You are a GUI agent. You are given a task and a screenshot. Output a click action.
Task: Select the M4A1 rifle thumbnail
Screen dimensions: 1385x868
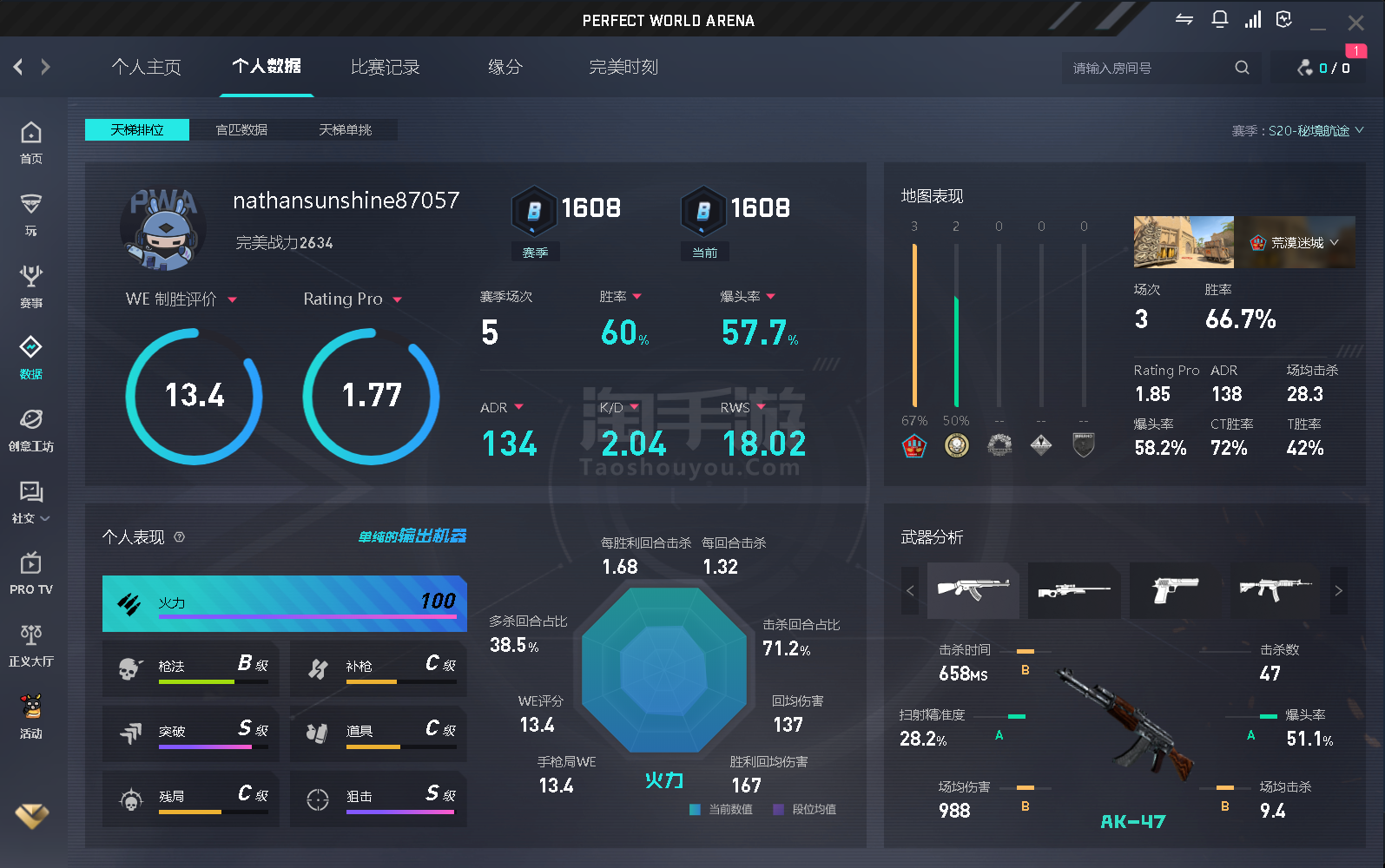[1276, 590]
